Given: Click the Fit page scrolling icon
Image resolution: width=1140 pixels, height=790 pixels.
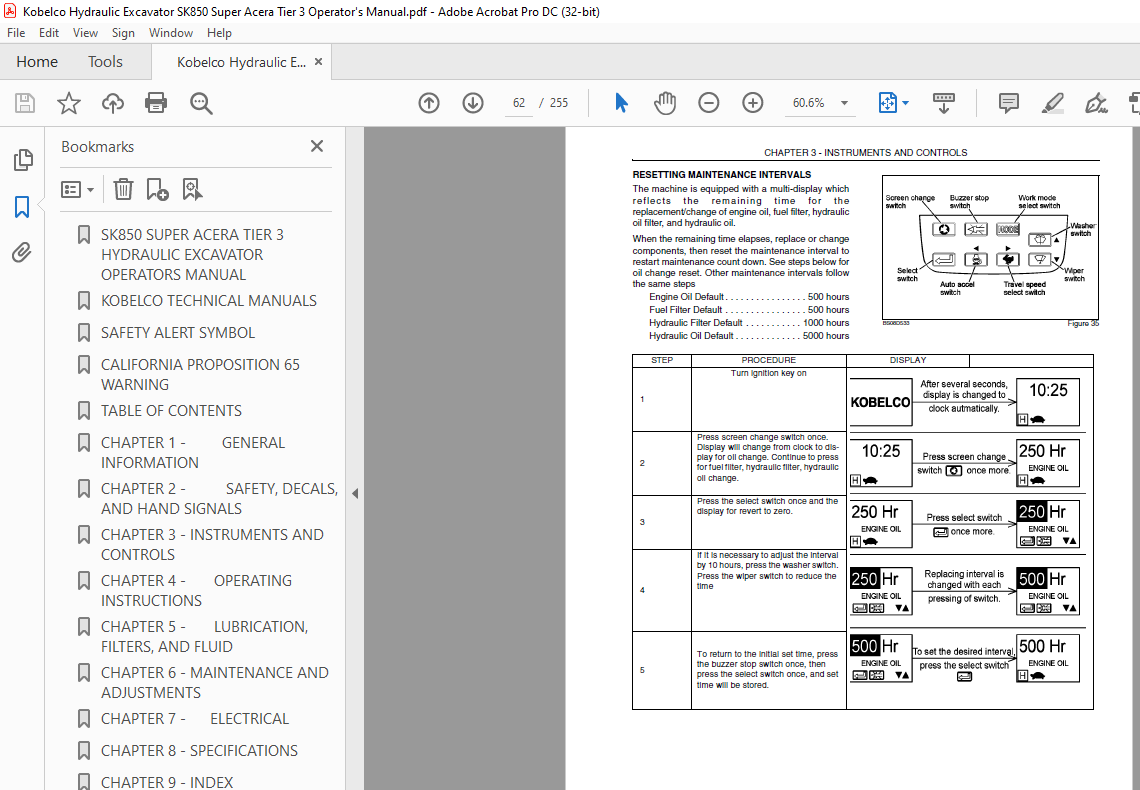Looking at the screenshot, I should (x=888, y=103).
